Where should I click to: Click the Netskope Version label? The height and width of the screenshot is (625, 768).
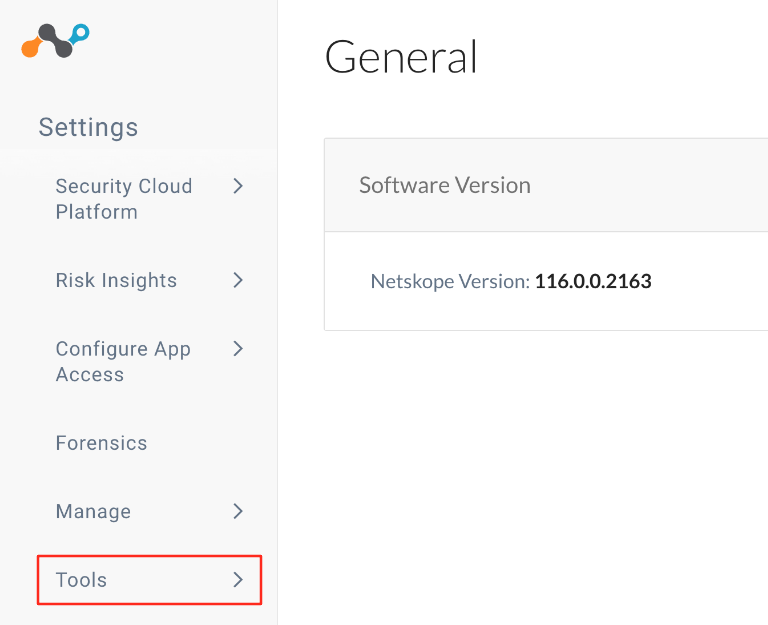450,282
